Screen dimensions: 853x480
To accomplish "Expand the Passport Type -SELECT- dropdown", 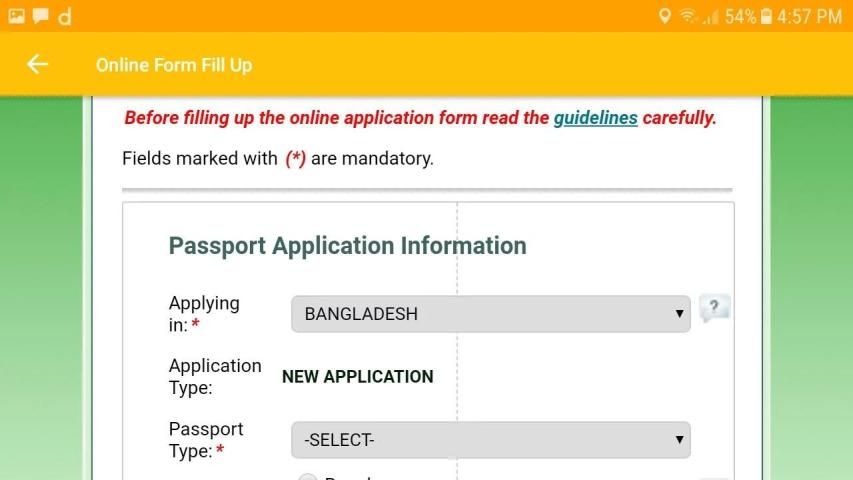I will (490, 439).
